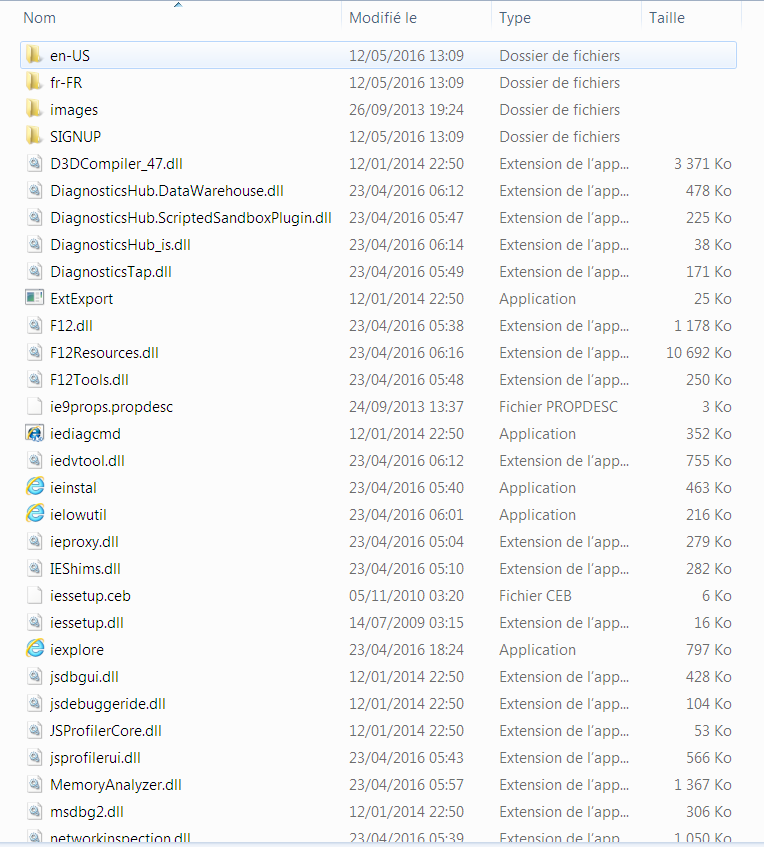Select the ieproxy.dll file icon
This screenshot has width=764, height=847.
(35, 541)
